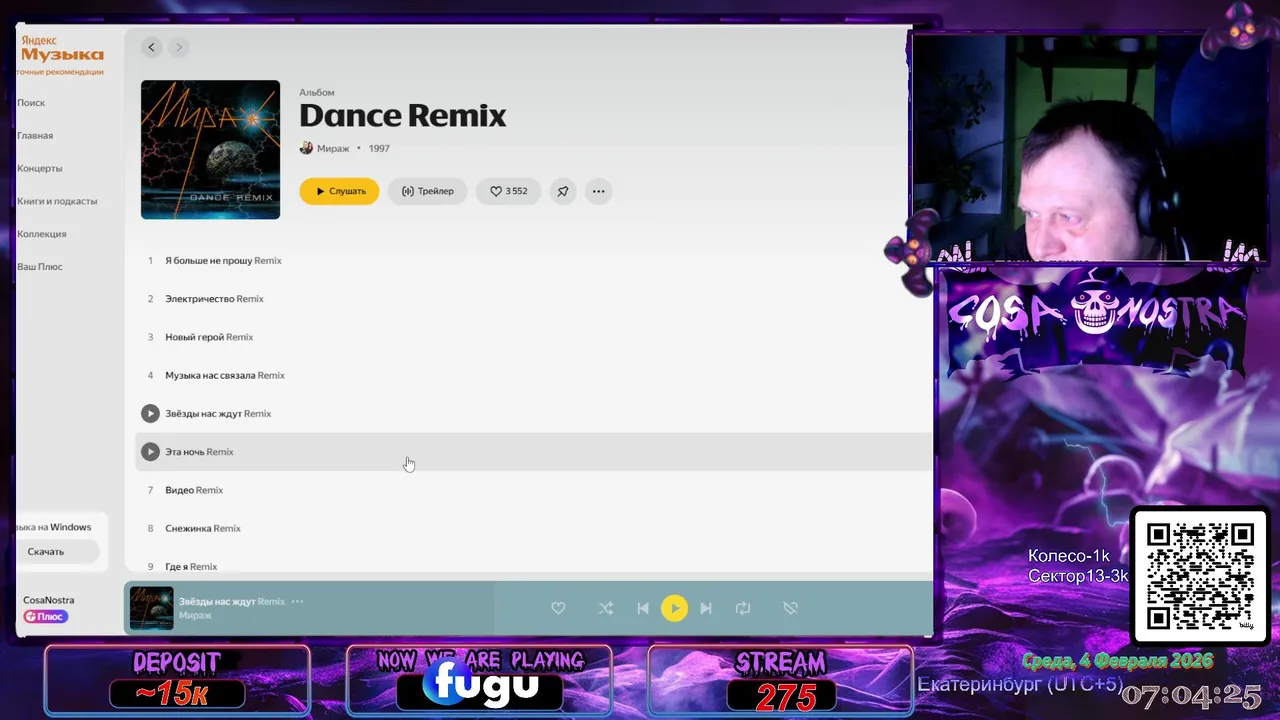The width and height of the screenshot is (1280, 720).
Task: Toggle shuffle in the player bar
Action: (x=606, y=608)
